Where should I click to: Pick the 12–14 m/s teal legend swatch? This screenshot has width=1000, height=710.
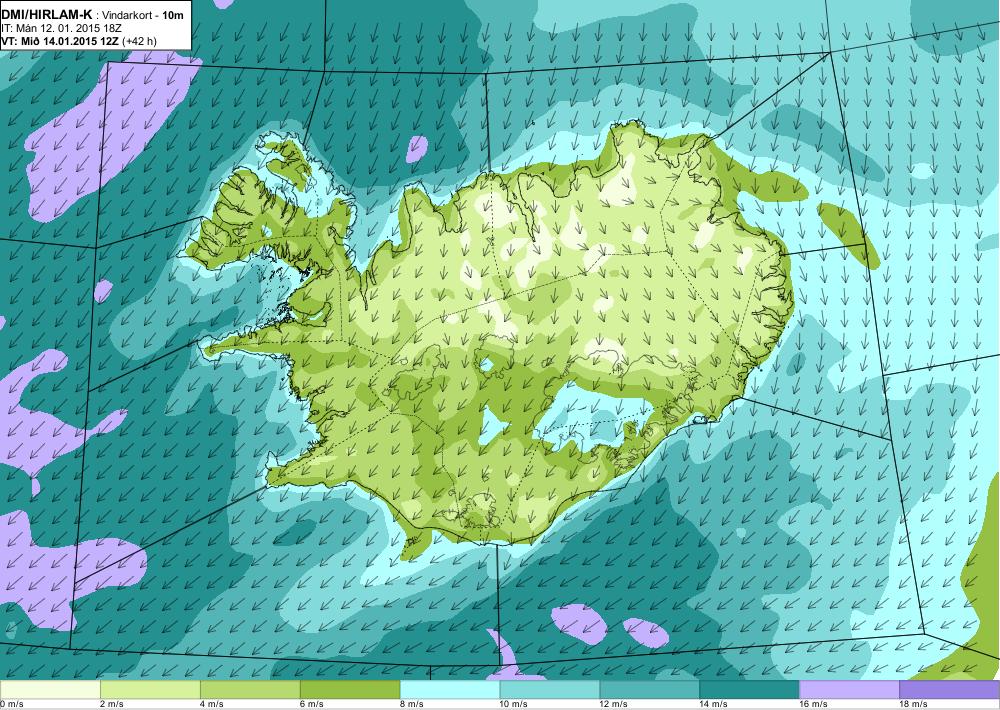pos(649,690)
